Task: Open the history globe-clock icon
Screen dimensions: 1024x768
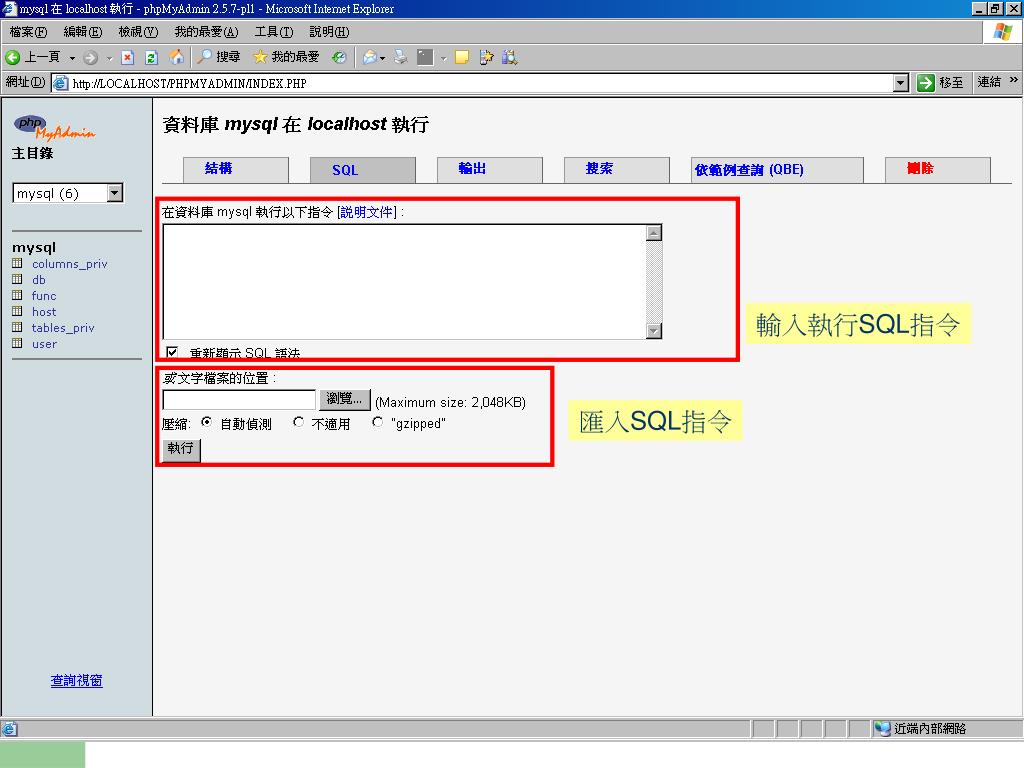Action: 338,57
